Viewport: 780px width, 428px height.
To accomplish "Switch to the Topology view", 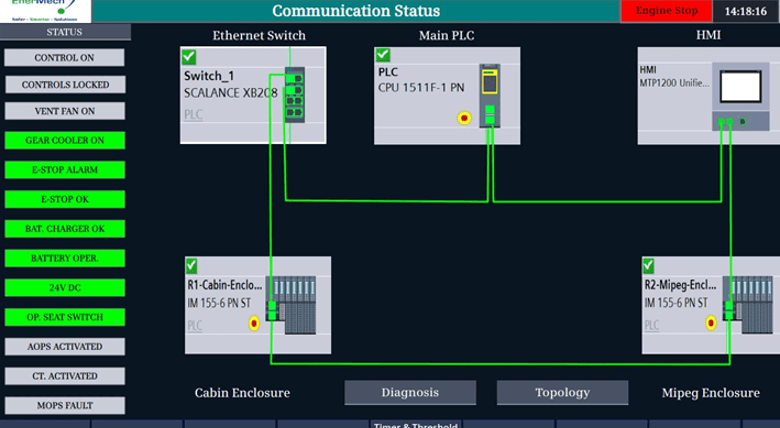I will 562,393.
